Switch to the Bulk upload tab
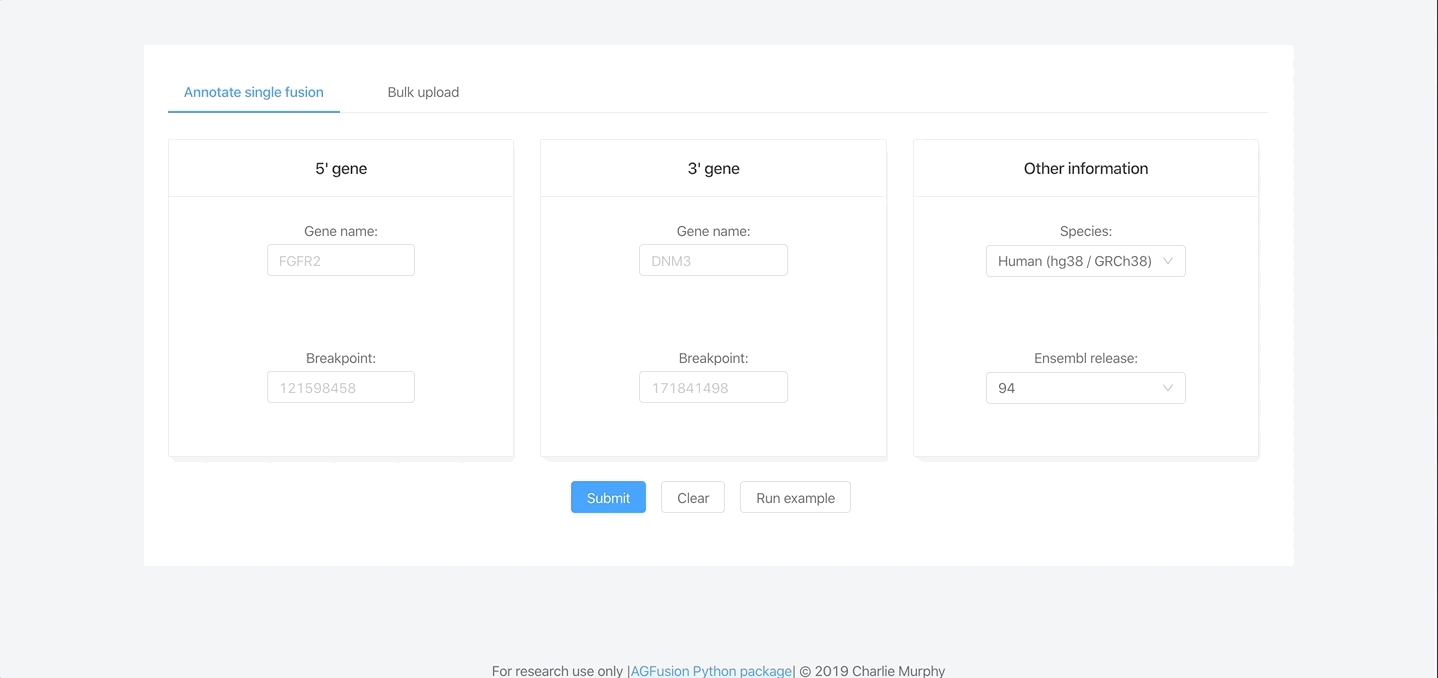This screenshot has width=1438, height=678. tap(423, 92)
